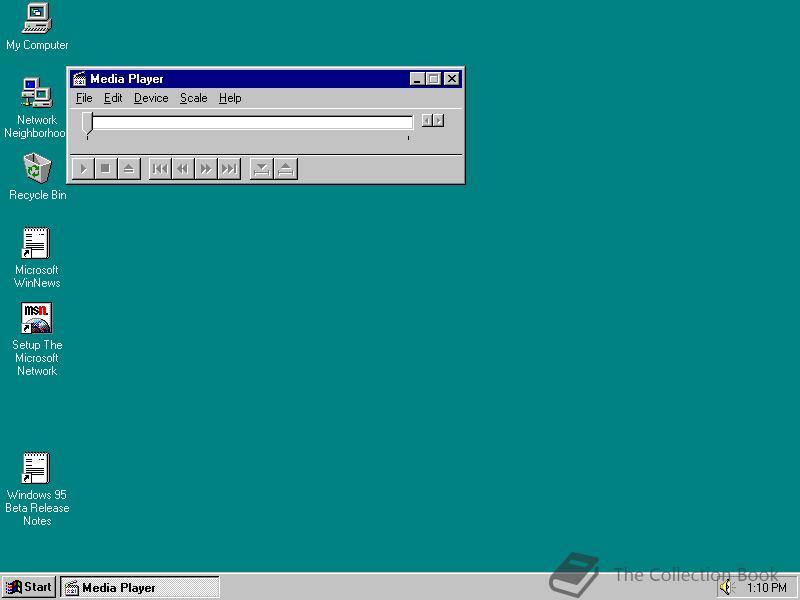800x600 pixels.
Task: Open the File menu
Action: pos(84,98)
